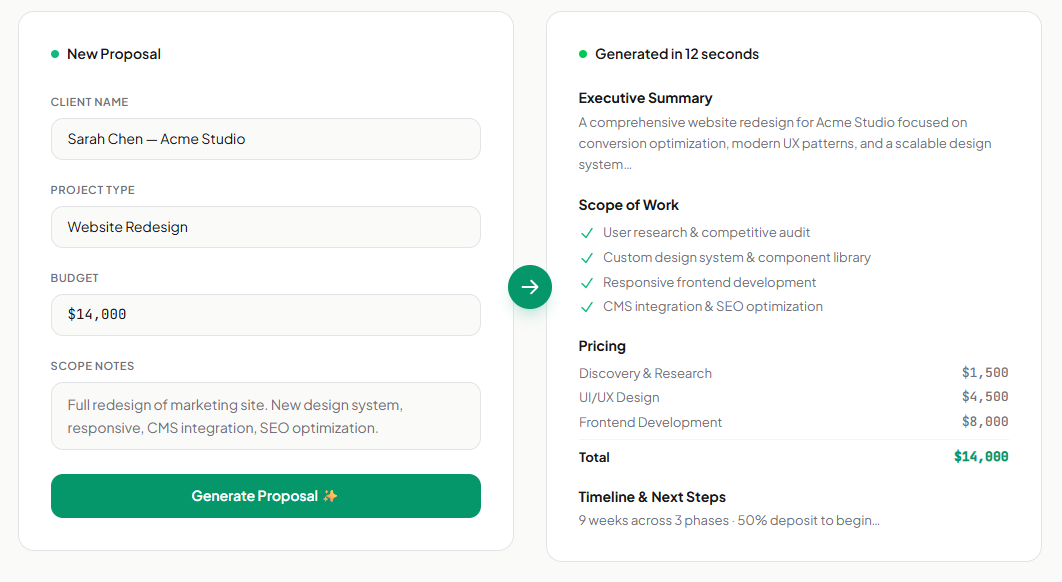This screenshot has height=582, width=1062.
Task: Select the Budget field showing $14,000
Action: coord(265,314)
